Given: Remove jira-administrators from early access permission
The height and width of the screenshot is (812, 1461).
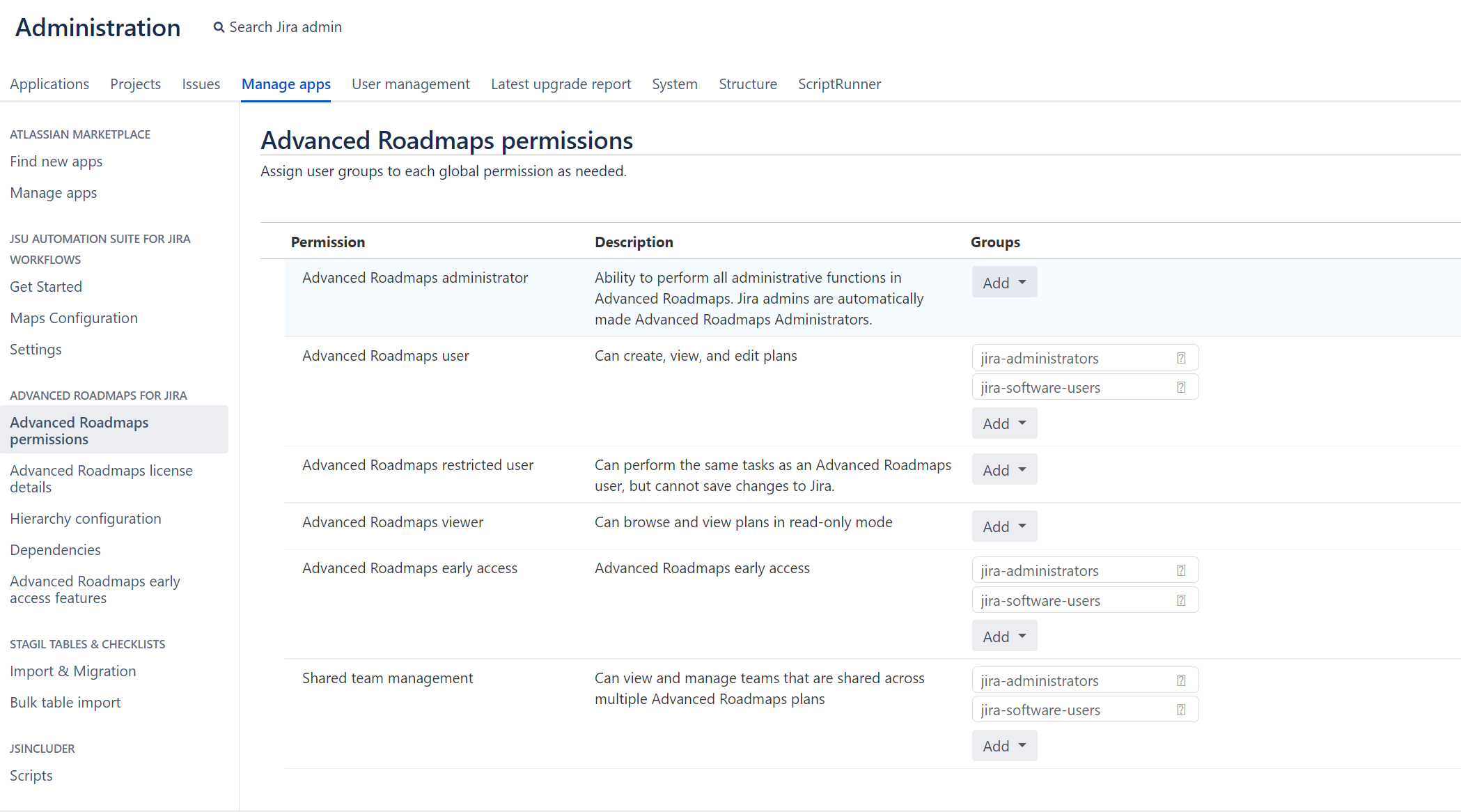Looking at the screenshot, I should (1181, 570).
